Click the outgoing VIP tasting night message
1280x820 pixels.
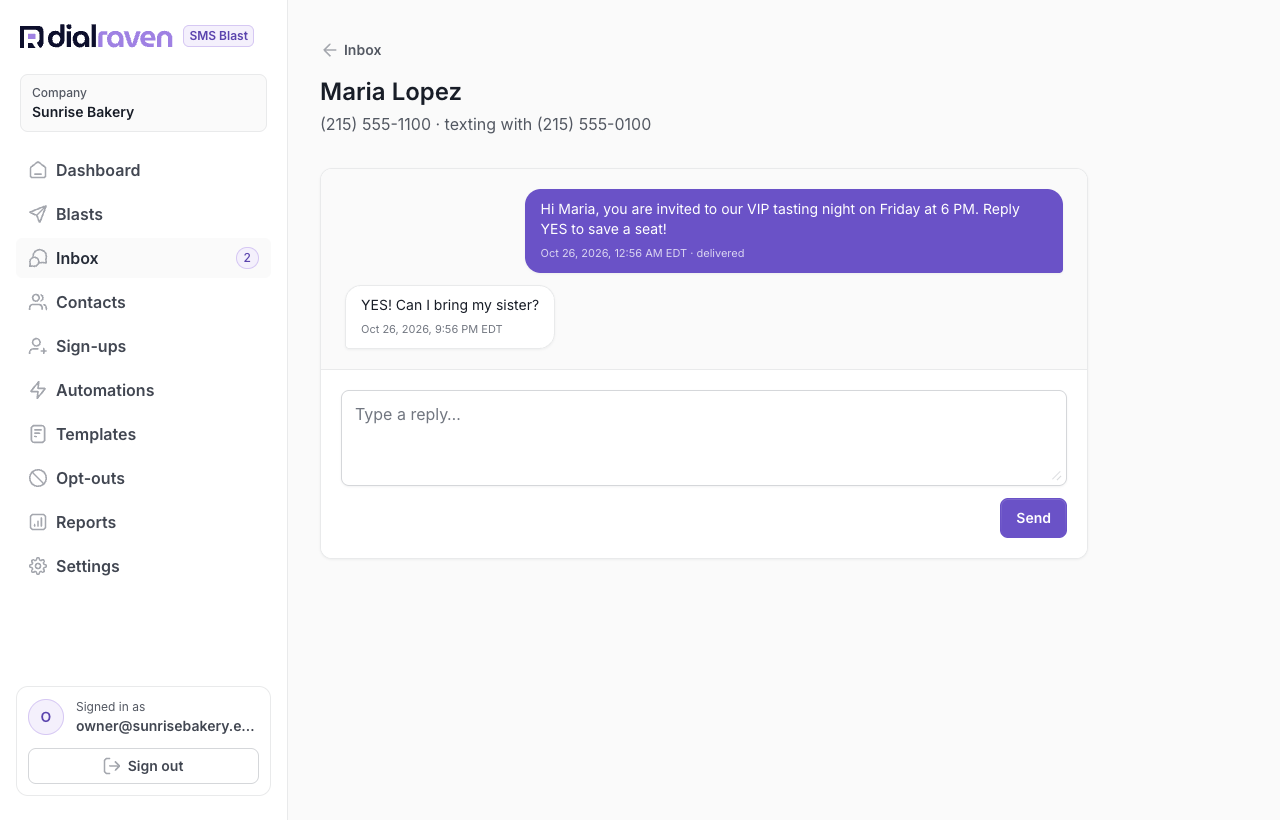794,231
